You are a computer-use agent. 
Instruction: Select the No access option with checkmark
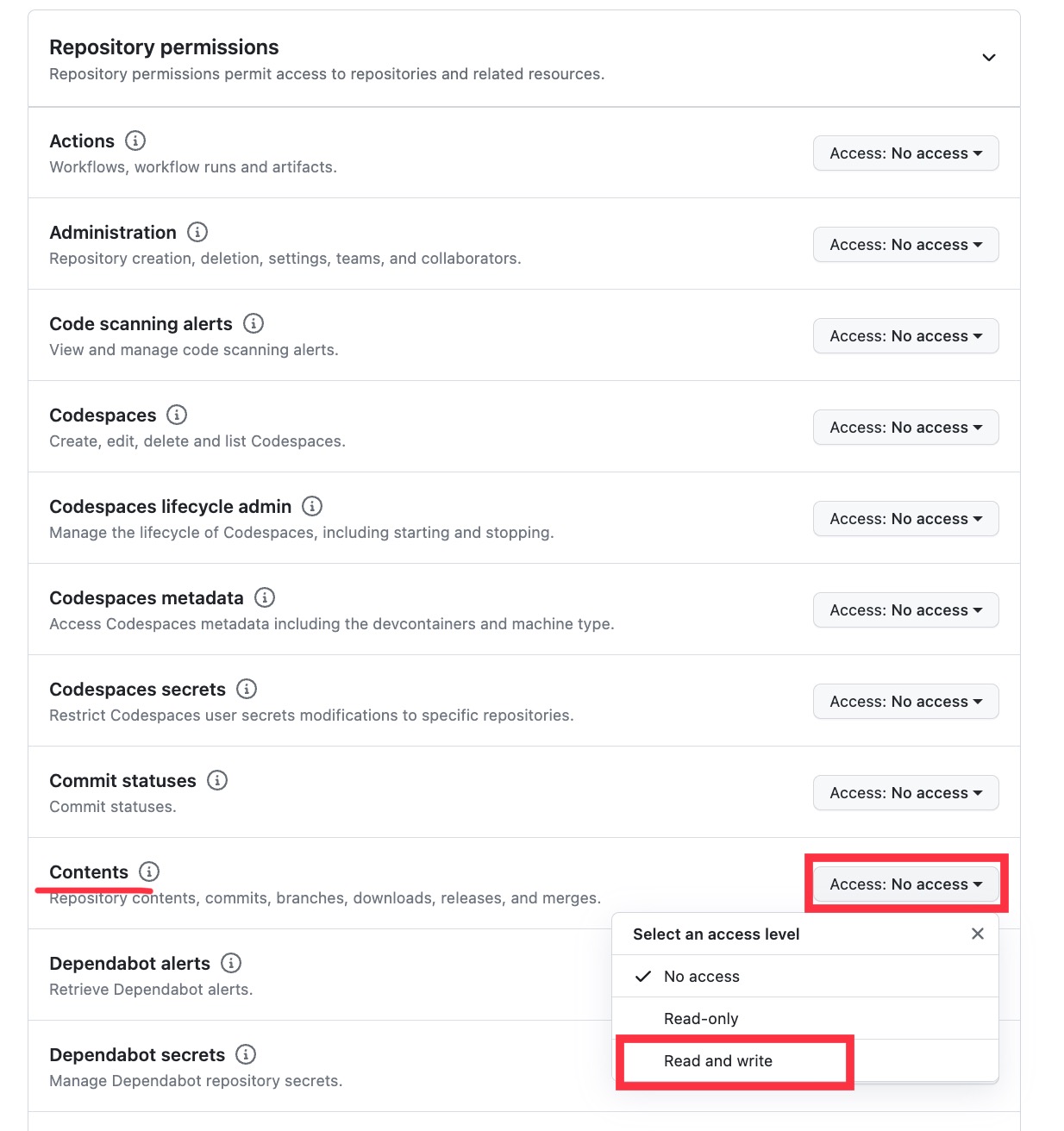[x=701, y=976]
